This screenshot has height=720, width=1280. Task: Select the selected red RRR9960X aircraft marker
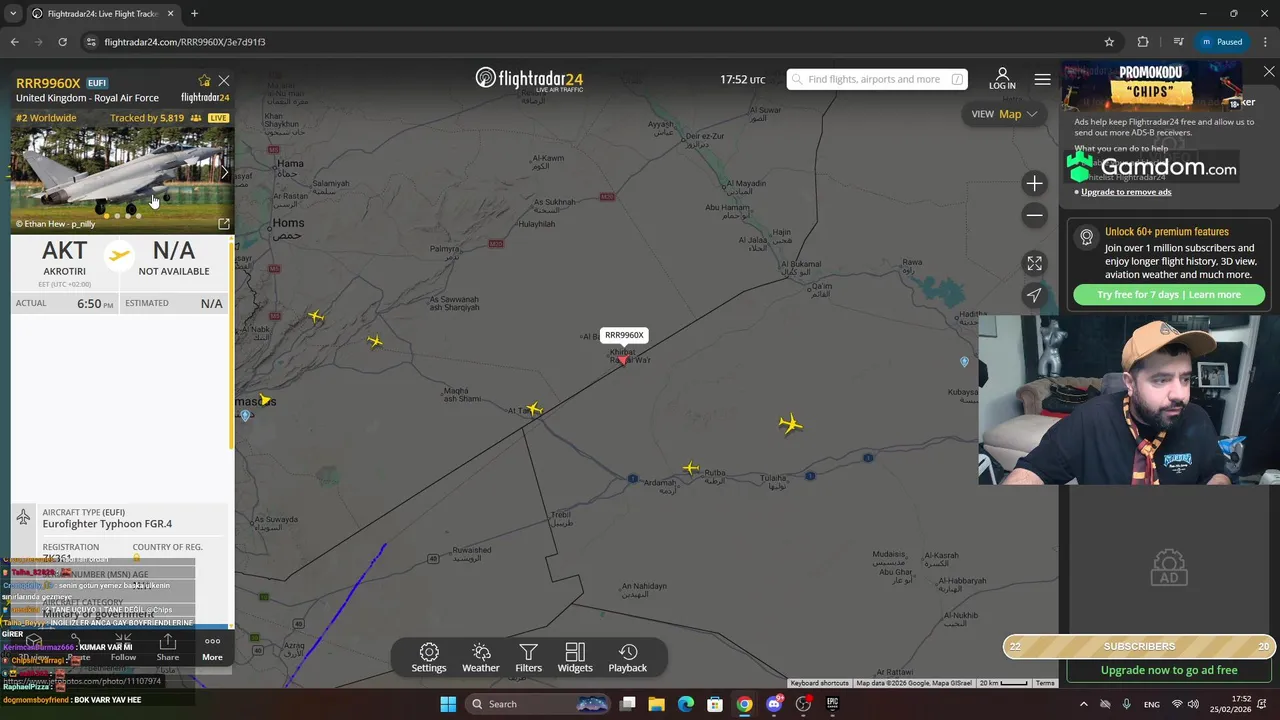click(x=622, y=360)
